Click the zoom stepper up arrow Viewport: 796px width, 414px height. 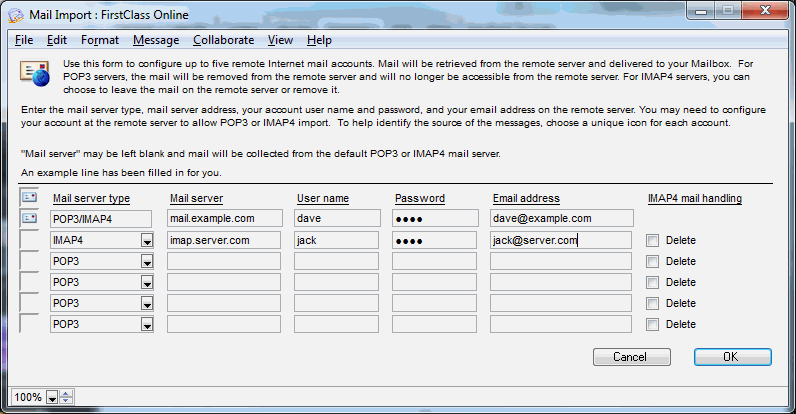click(x=66, y=393)
